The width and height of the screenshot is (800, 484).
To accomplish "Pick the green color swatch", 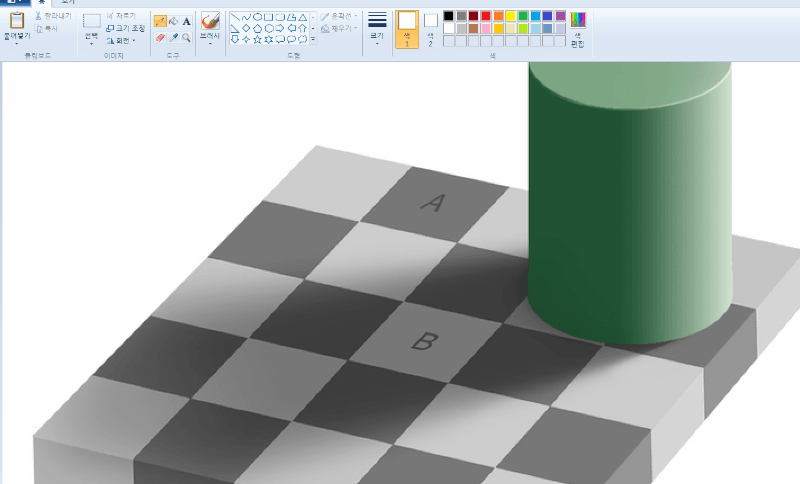I will [523, 16].
